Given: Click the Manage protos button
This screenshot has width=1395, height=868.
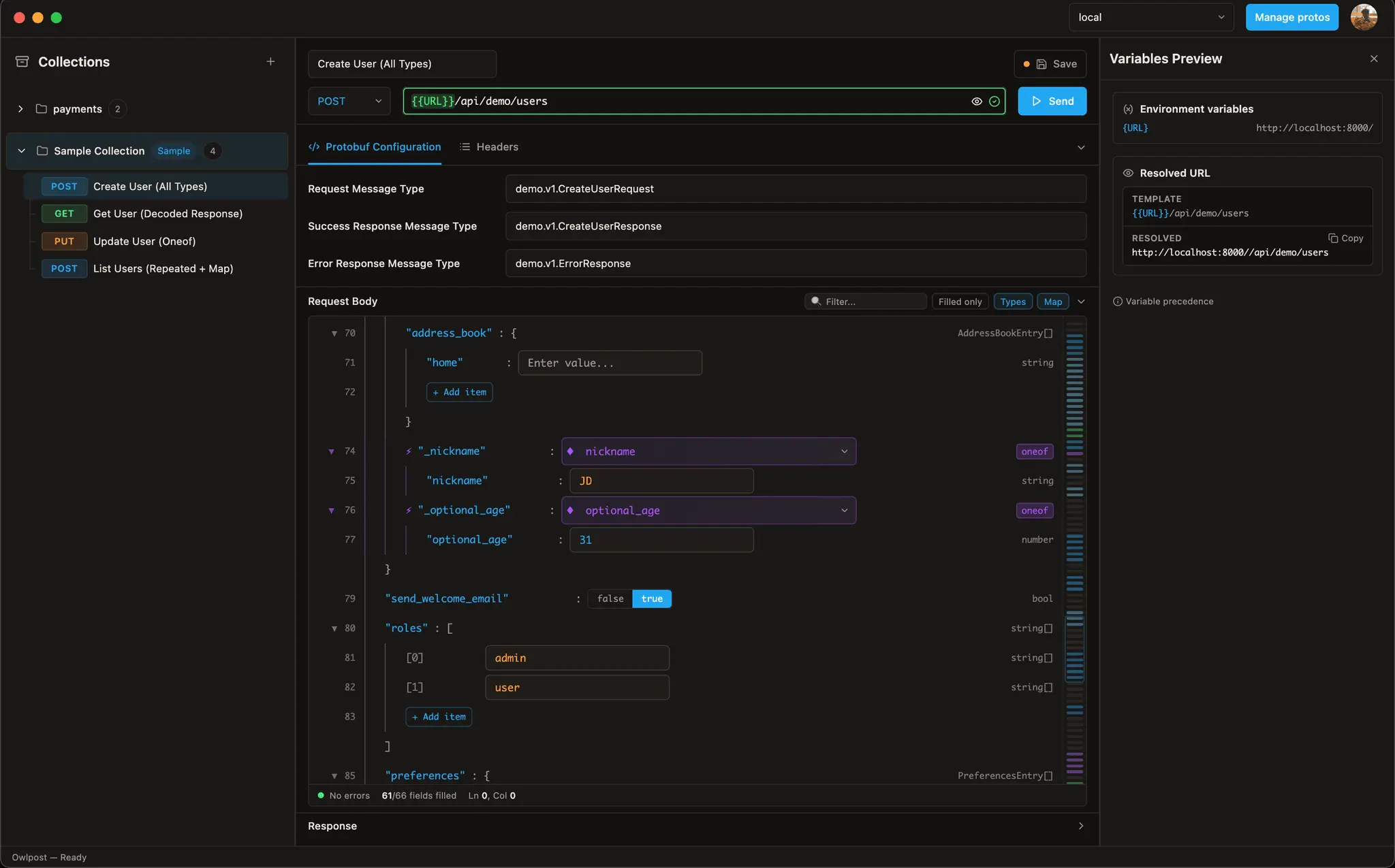Looking at the screenshot, I should (1291, 18).
